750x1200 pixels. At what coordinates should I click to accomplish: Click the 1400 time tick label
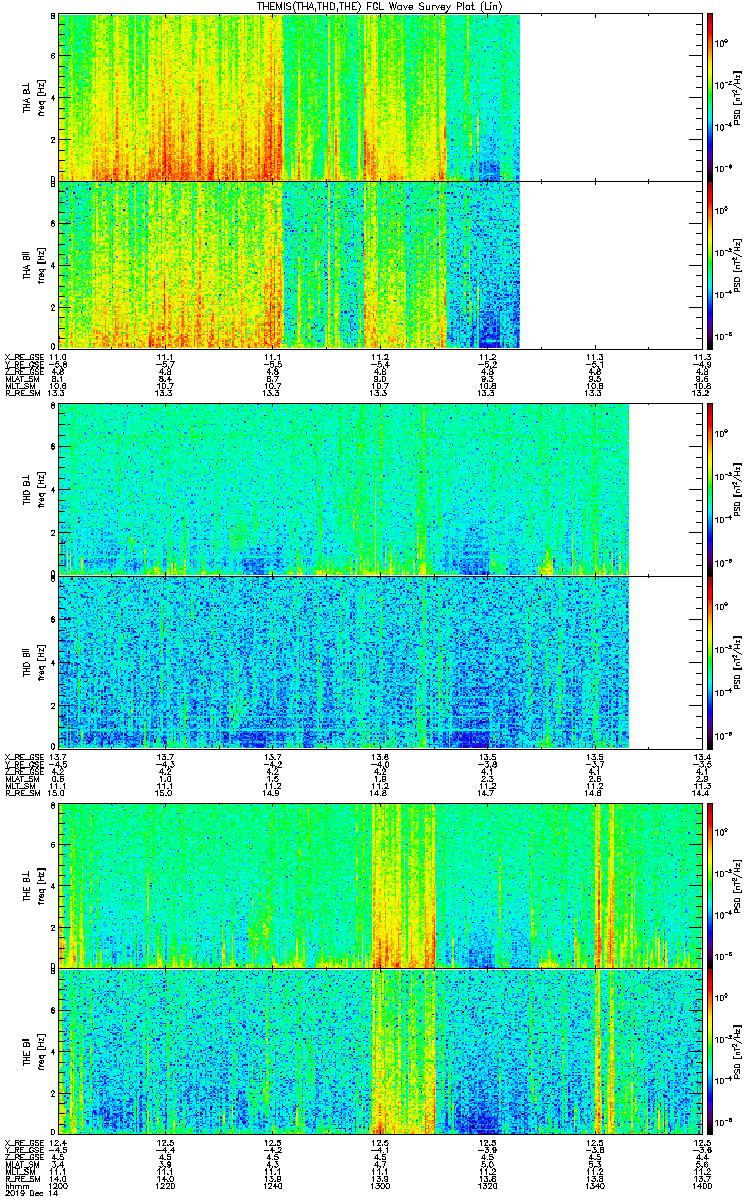pyautogui.click(x=700, y=1185)
